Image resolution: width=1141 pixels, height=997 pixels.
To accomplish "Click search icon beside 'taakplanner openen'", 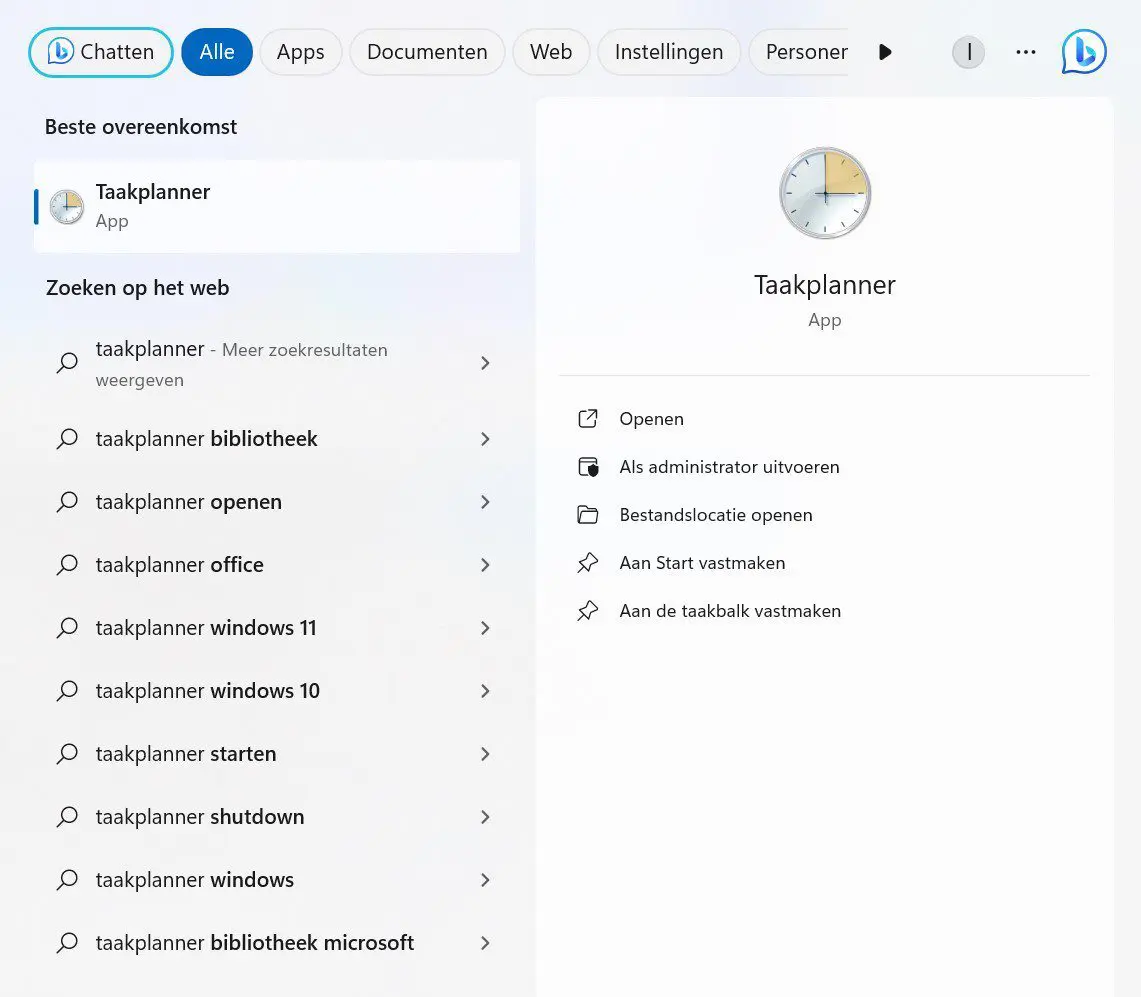I will [x=68, y=502].
